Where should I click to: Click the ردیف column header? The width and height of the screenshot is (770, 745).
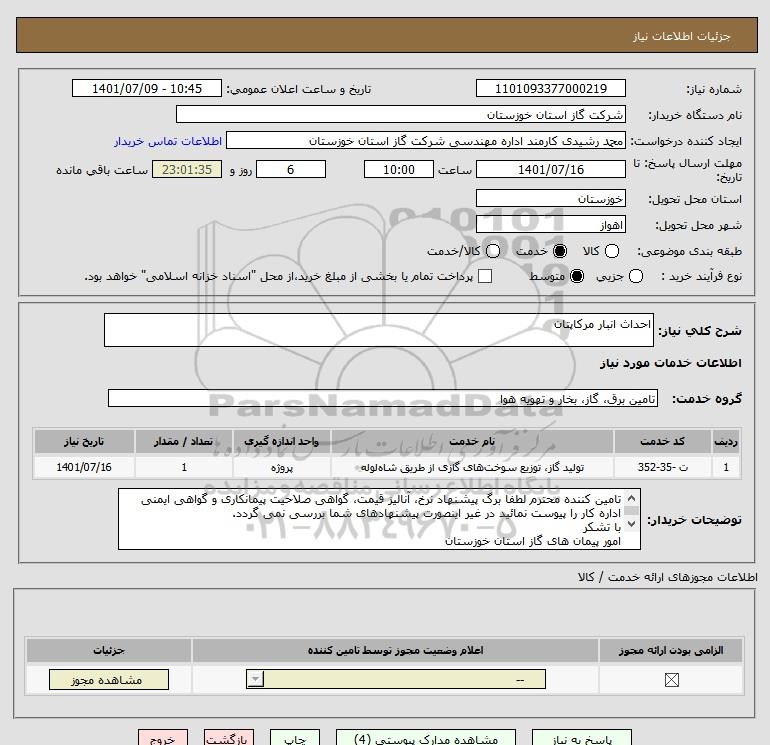pyautogui.click(x=726, y=441)
